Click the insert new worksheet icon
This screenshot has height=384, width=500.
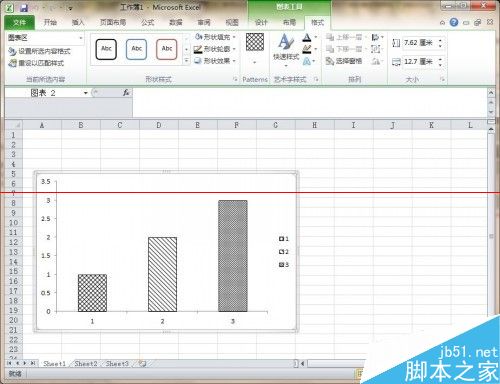click(143, 364)
